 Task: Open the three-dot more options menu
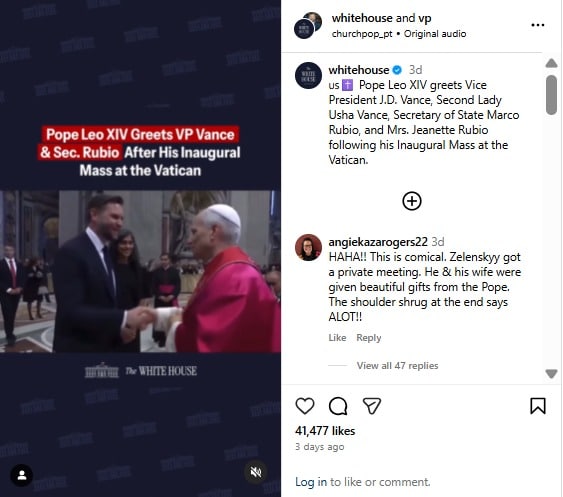[538, 25]
